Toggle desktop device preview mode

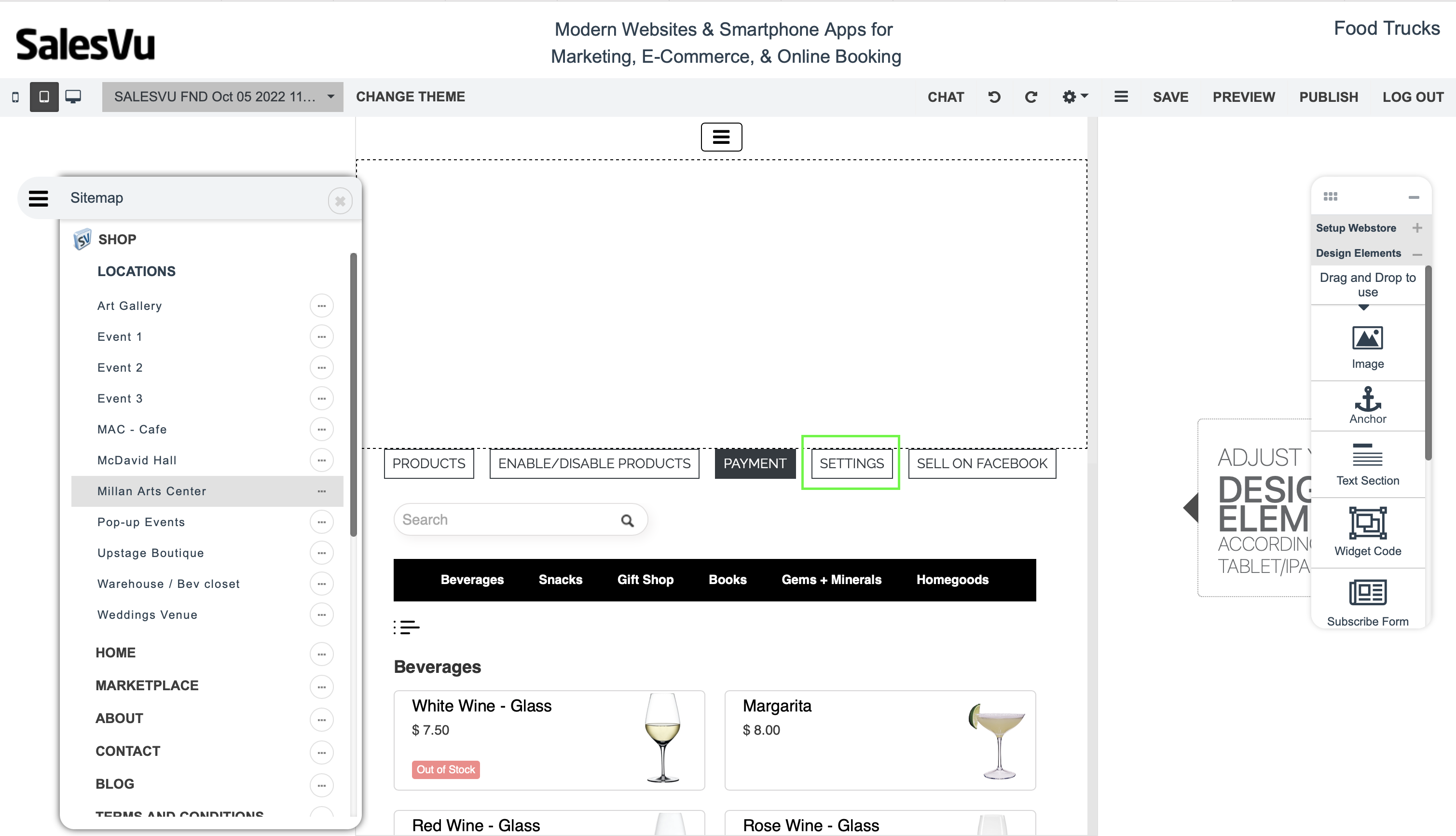point(74,97)
